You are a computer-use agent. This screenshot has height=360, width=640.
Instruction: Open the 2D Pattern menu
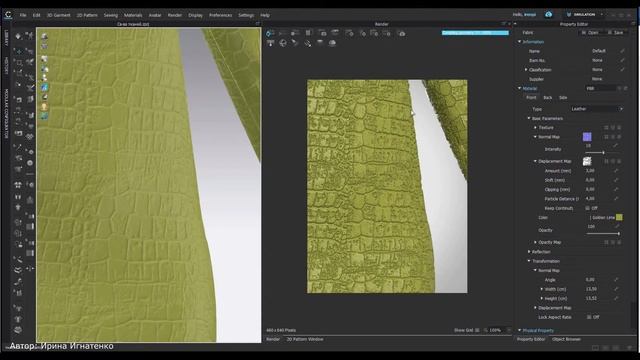87,15
